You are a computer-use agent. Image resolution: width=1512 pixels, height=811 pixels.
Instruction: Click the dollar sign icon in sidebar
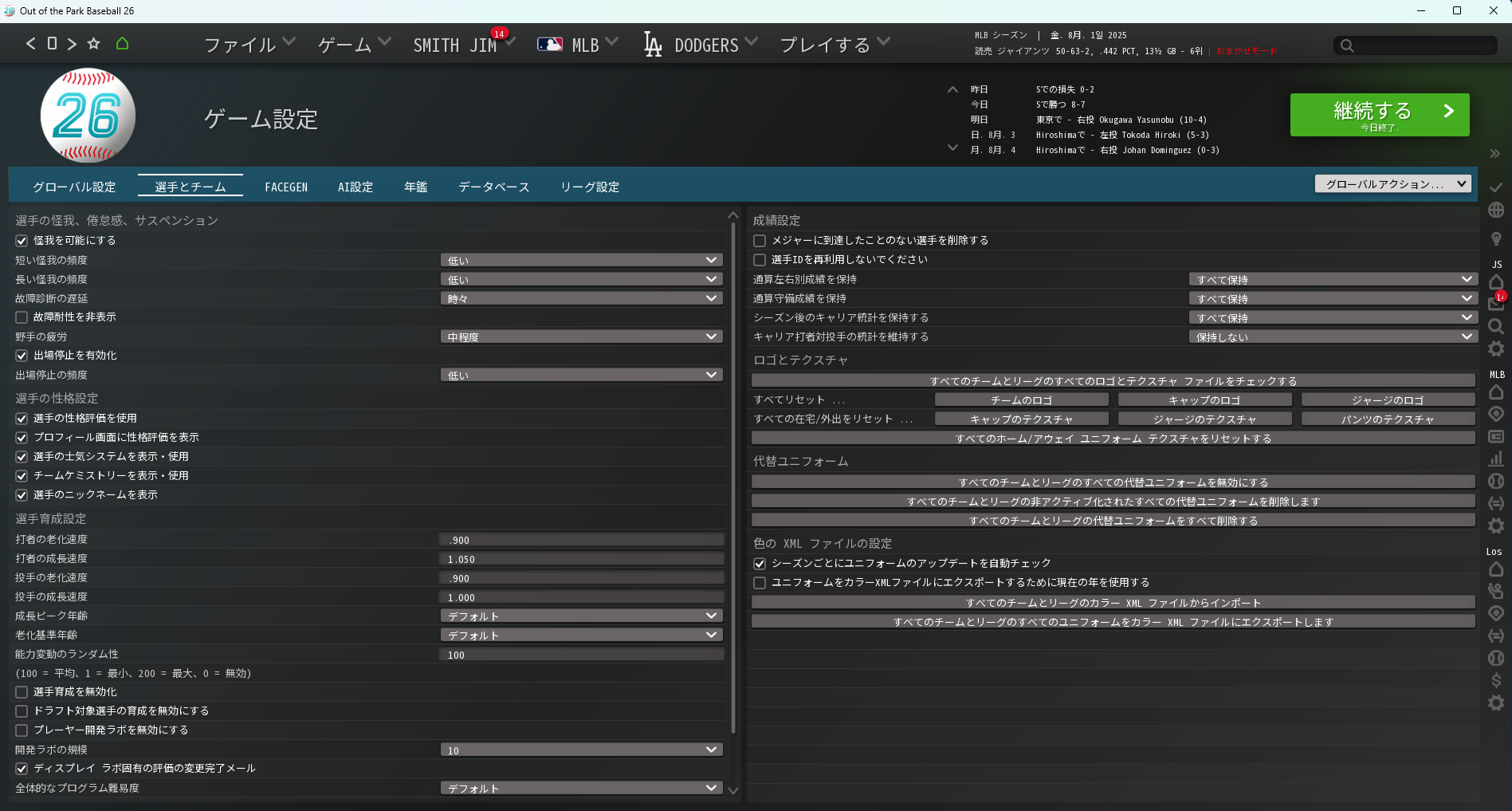pyautogui.click(x=1496, y=680)
